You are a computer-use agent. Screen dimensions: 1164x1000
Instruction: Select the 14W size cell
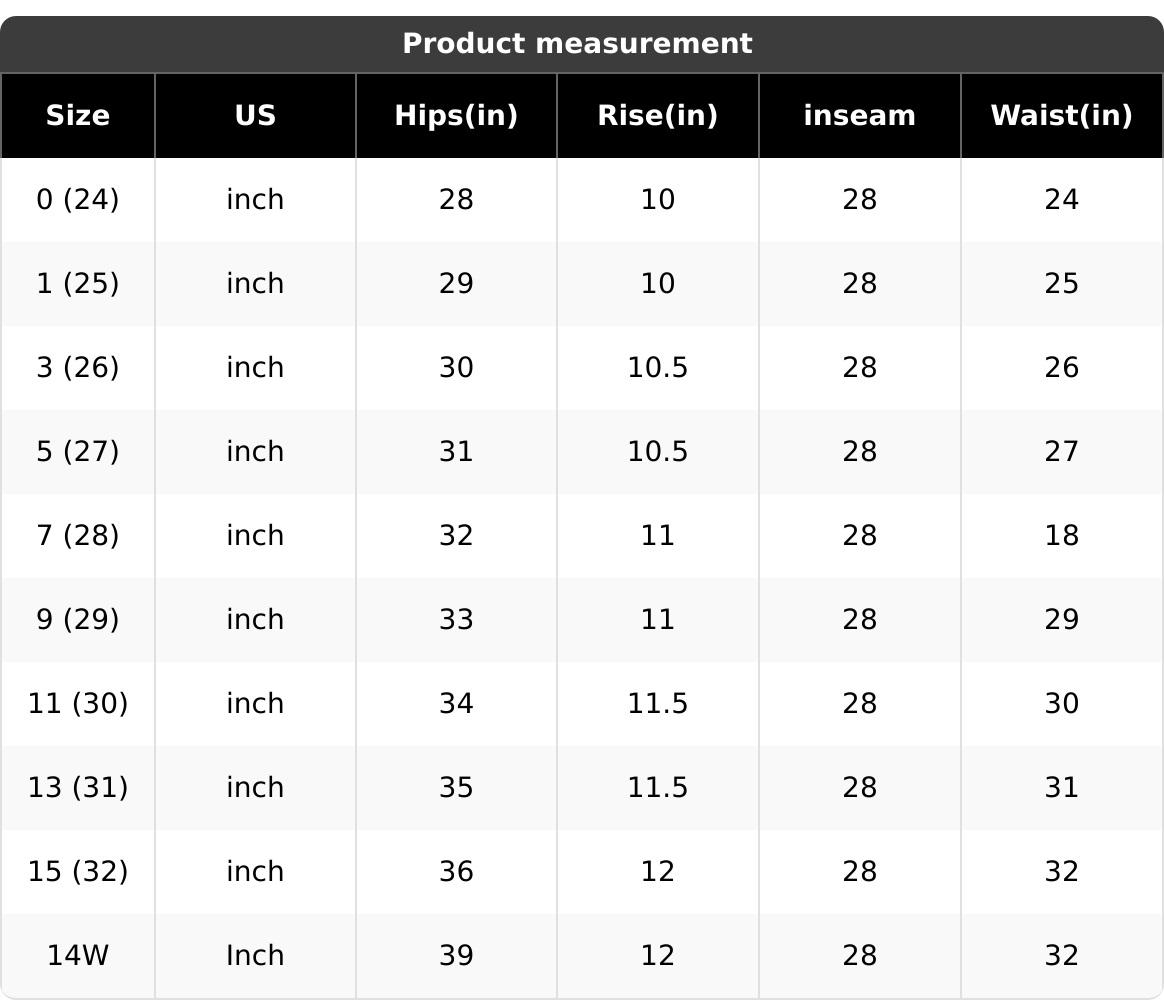pyautogui.click(x=78, y=956)
